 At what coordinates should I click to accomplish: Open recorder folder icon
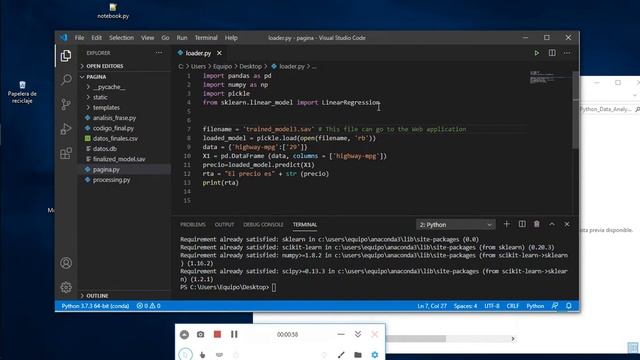click(358, 355)
